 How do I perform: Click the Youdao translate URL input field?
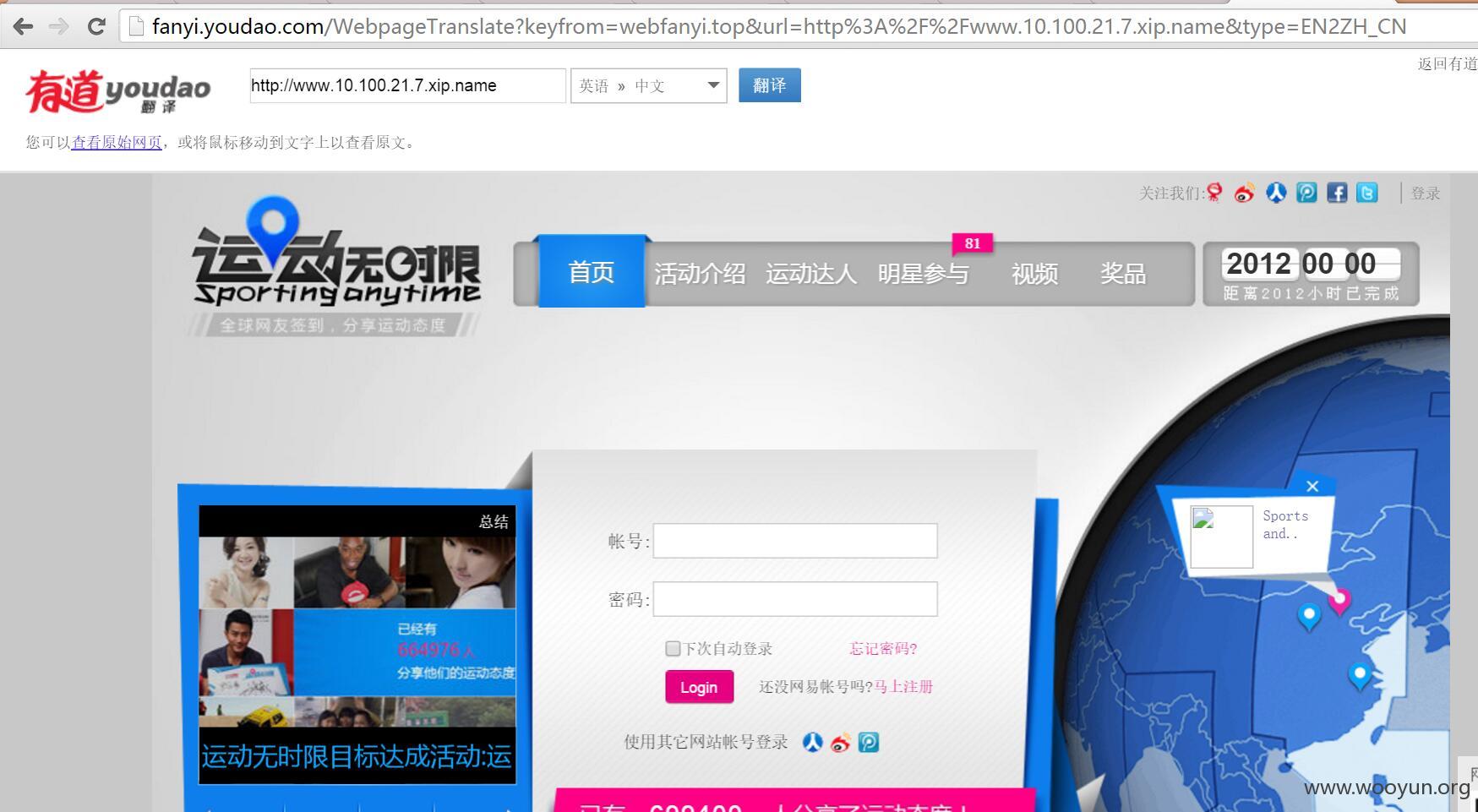coord(407,85)
